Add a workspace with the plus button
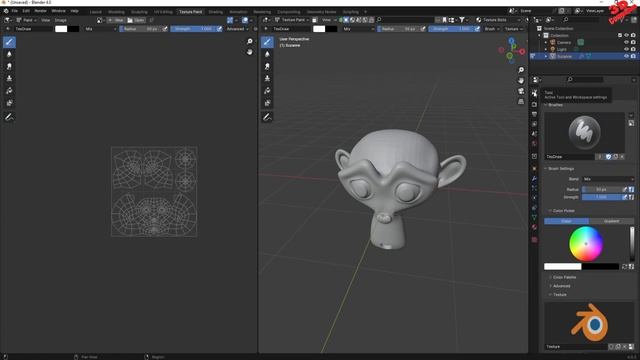The height and width of the screenshot is (360, 640). coord(365,12)
